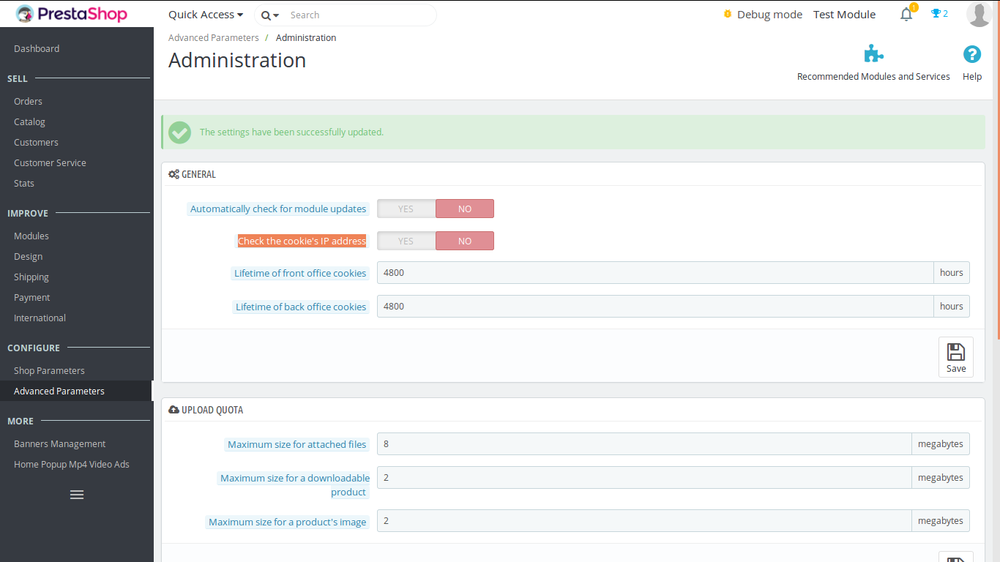
Task: Click 'Maximum size for a product's image' label
Action: (287, 522)
